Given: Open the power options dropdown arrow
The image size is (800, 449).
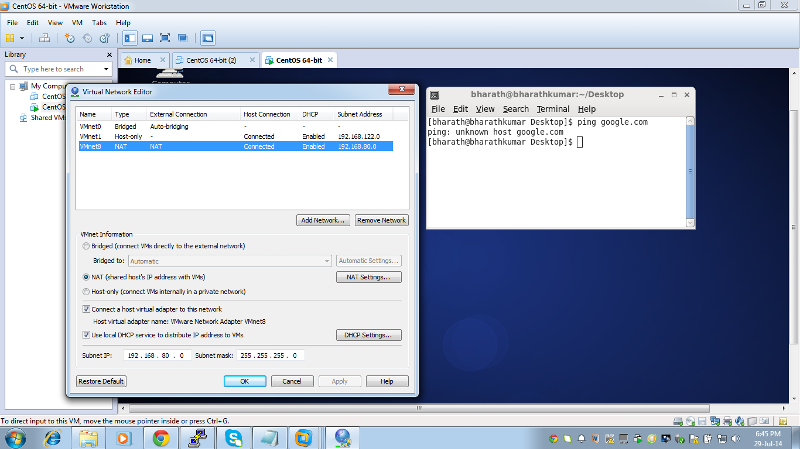Looking at the screenshot, I should [22, 38].
